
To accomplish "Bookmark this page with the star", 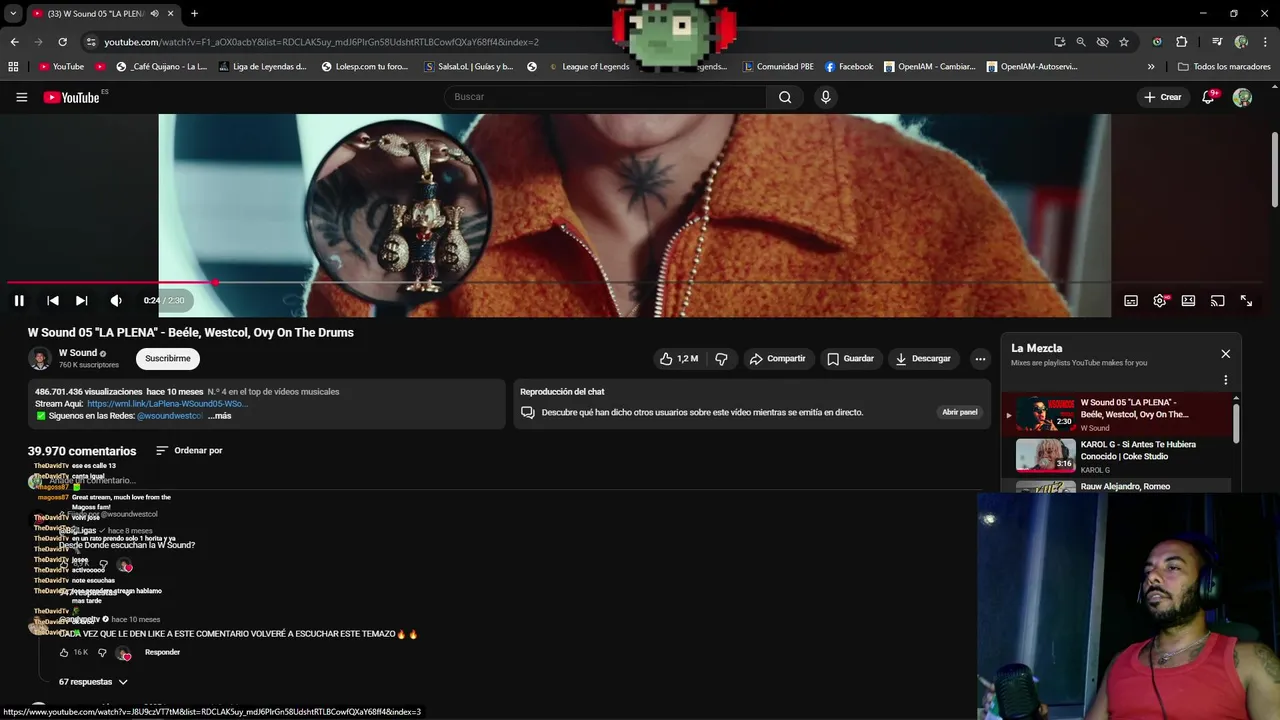I will [1124, 42].
